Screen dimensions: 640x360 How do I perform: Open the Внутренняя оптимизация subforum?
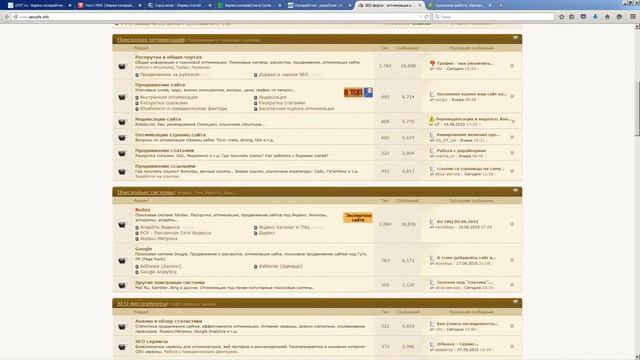coord(169,98)
